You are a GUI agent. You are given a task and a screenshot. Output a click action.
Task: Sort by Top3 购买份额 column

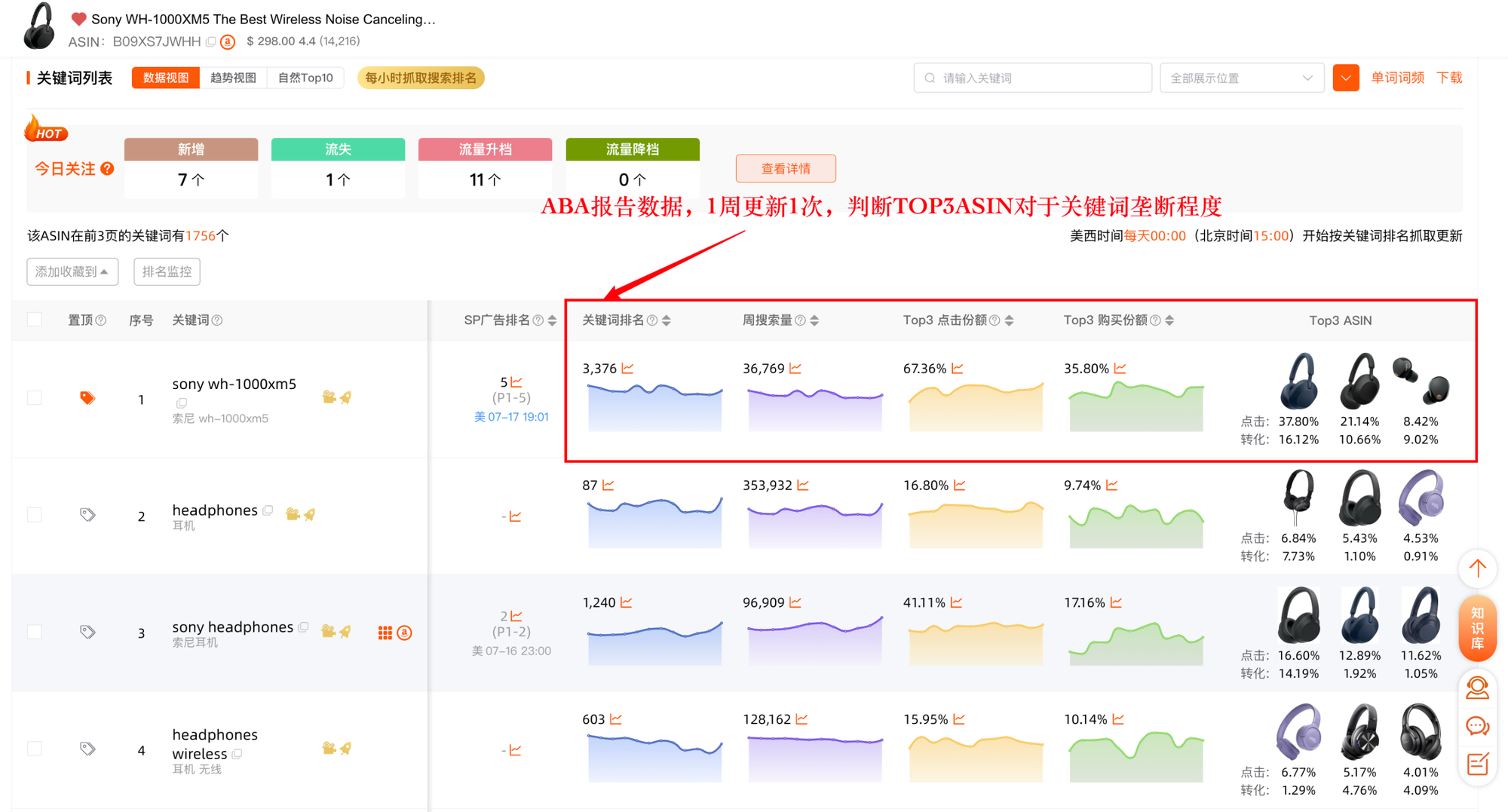(x=1169, y=320)
